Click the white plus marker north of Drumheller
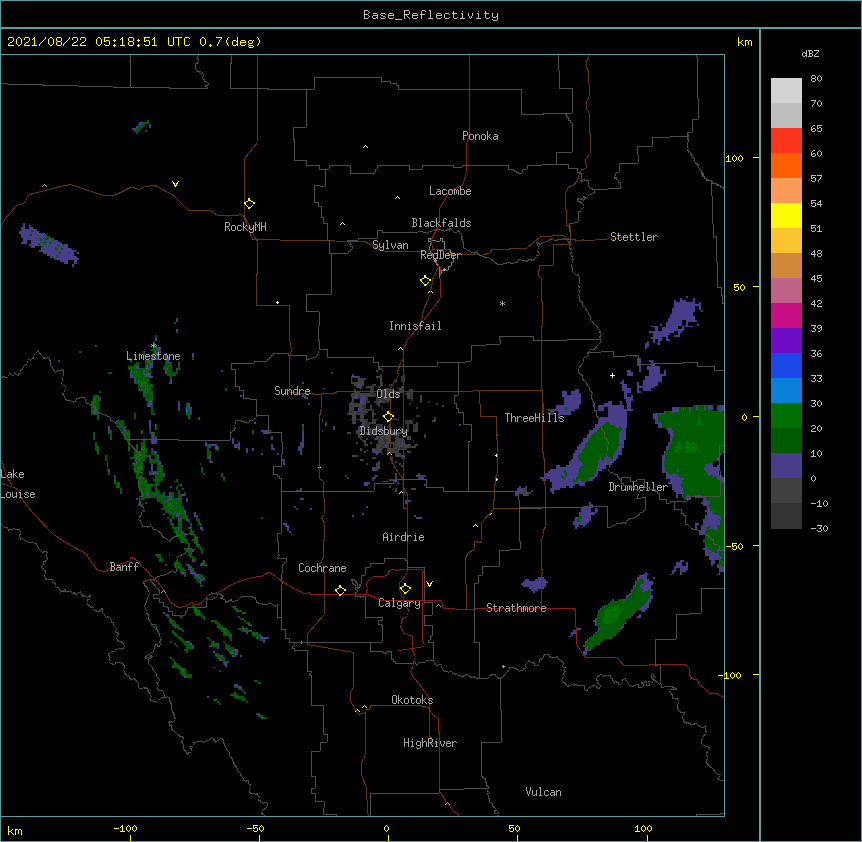Screen dimensions: 862x842 612,375
